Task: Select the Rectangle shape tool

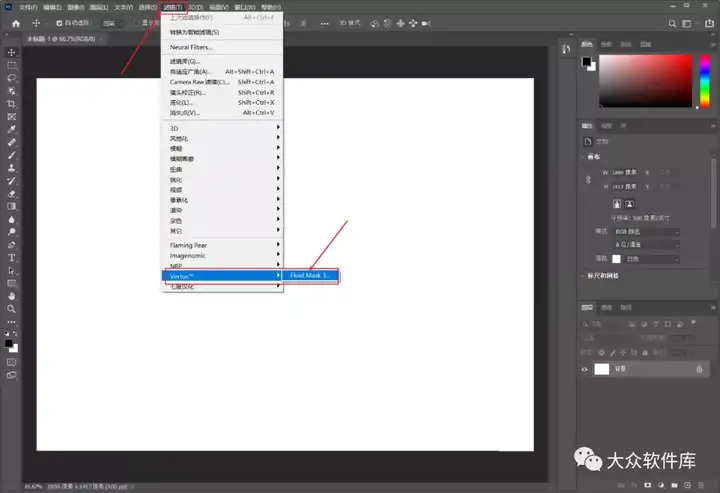Action: (11, 284)
